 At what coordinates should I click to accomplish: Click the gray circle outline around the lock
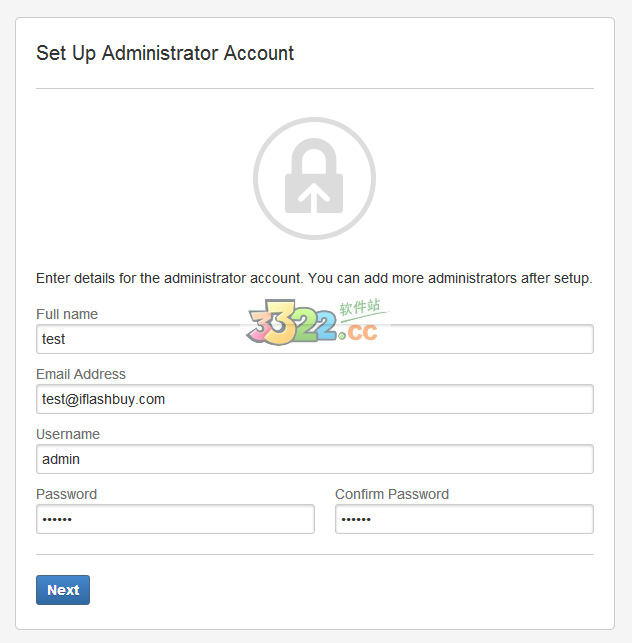tap(258, 178)
